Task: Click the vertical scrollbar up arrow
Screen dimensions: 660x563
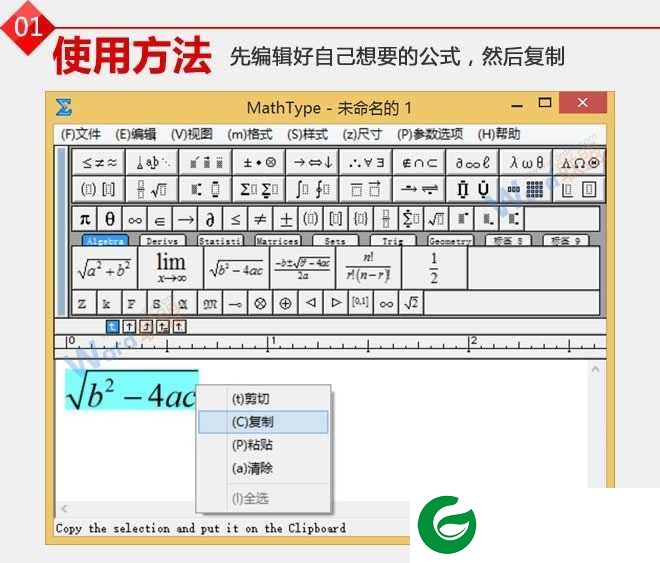Action: (x=595, y=369)
